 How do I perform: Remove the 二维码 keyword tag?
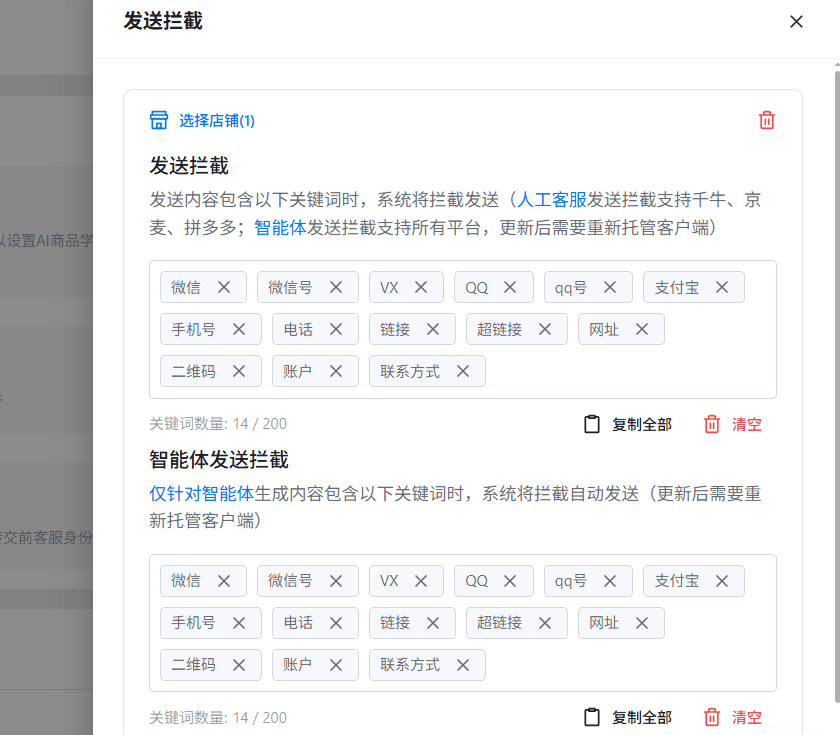click(x=239, y=371)
